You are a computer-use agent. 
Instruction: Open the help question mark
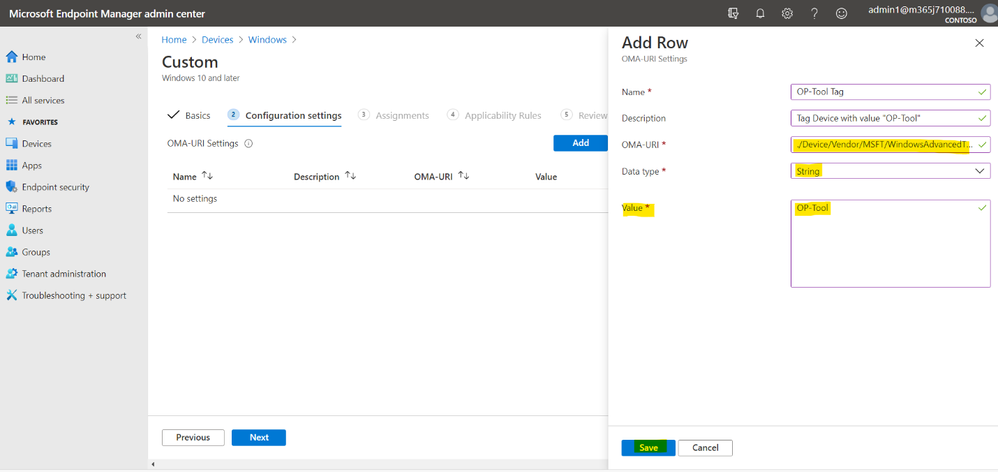click(x=814, y=13)
